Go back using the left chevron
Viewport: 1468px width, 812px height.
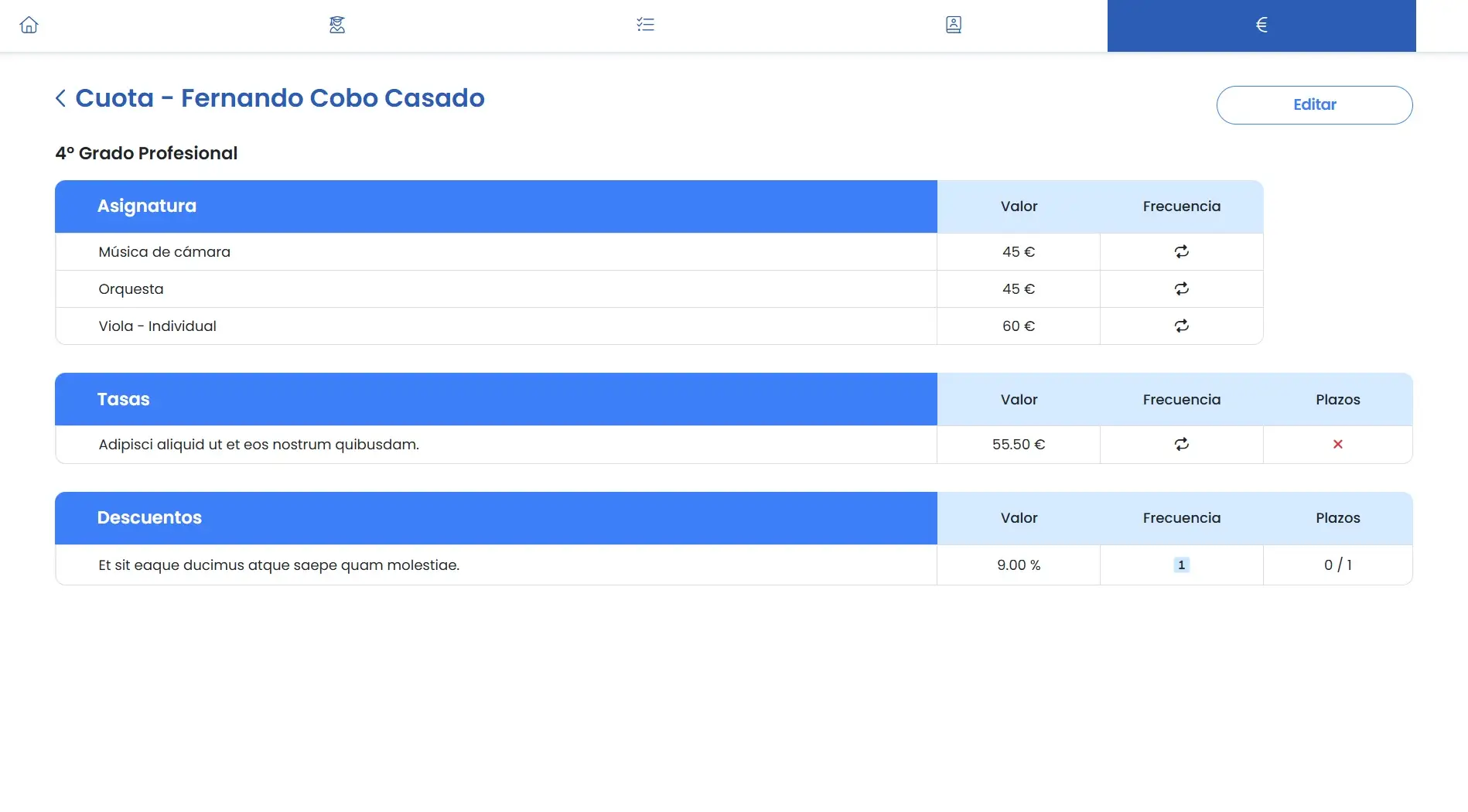click(x=60, y=98)
